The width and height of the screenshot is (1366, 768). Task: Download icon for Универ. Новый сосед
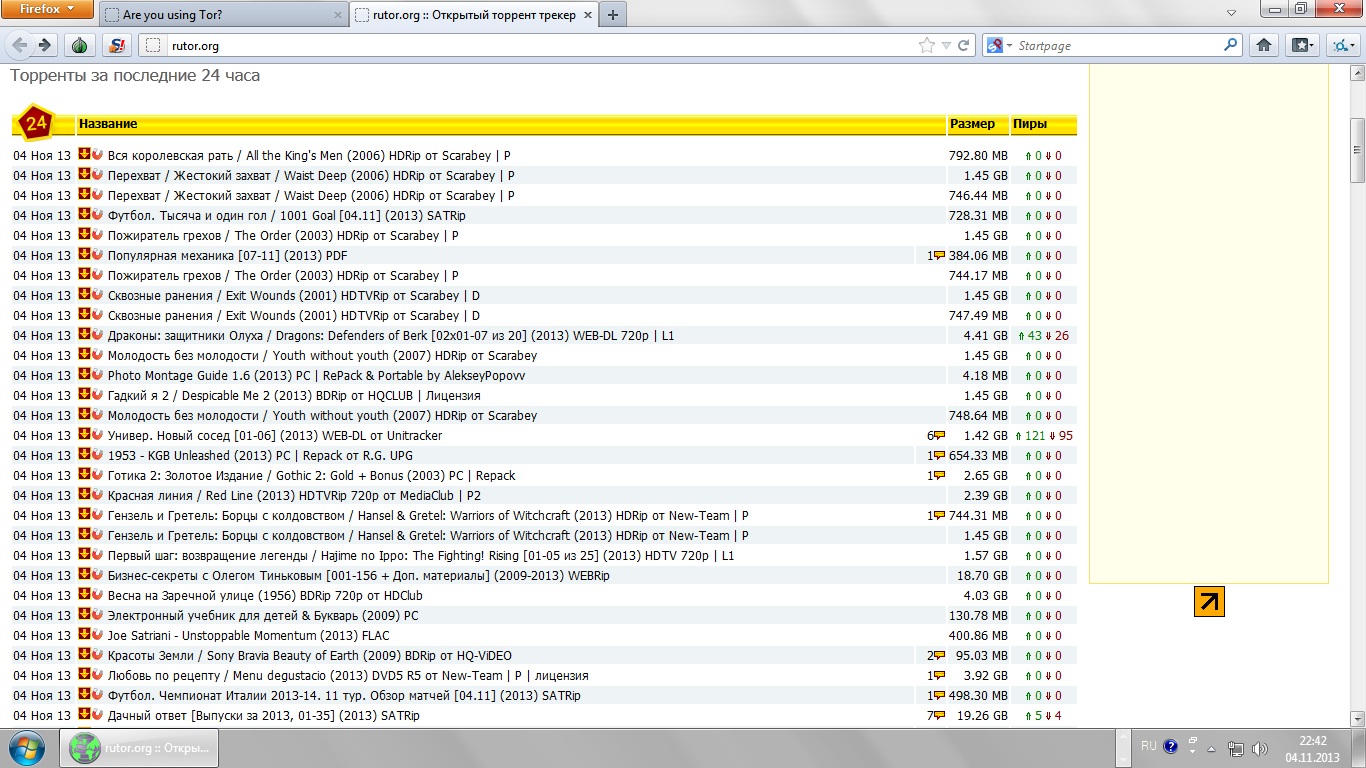[84, 435]
